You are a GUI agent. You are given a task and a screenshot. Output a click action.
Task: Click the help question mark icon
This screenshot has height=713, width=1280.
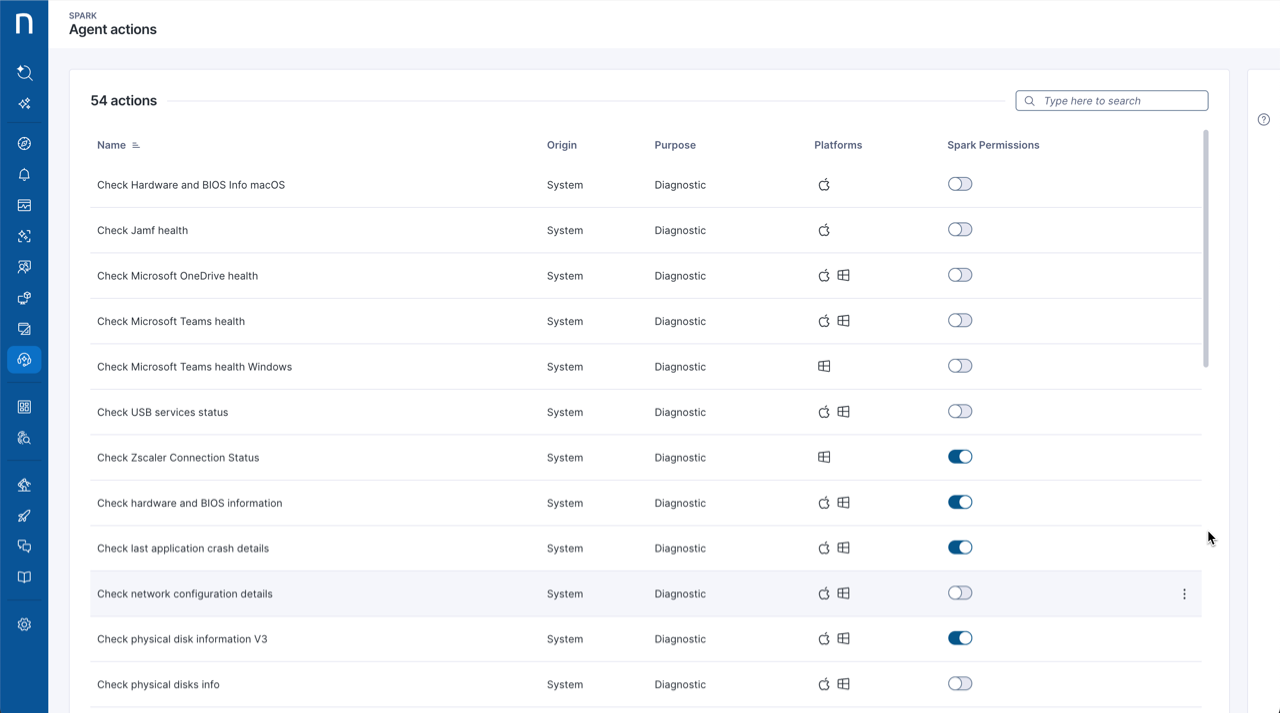click(x=1263, y=120)
